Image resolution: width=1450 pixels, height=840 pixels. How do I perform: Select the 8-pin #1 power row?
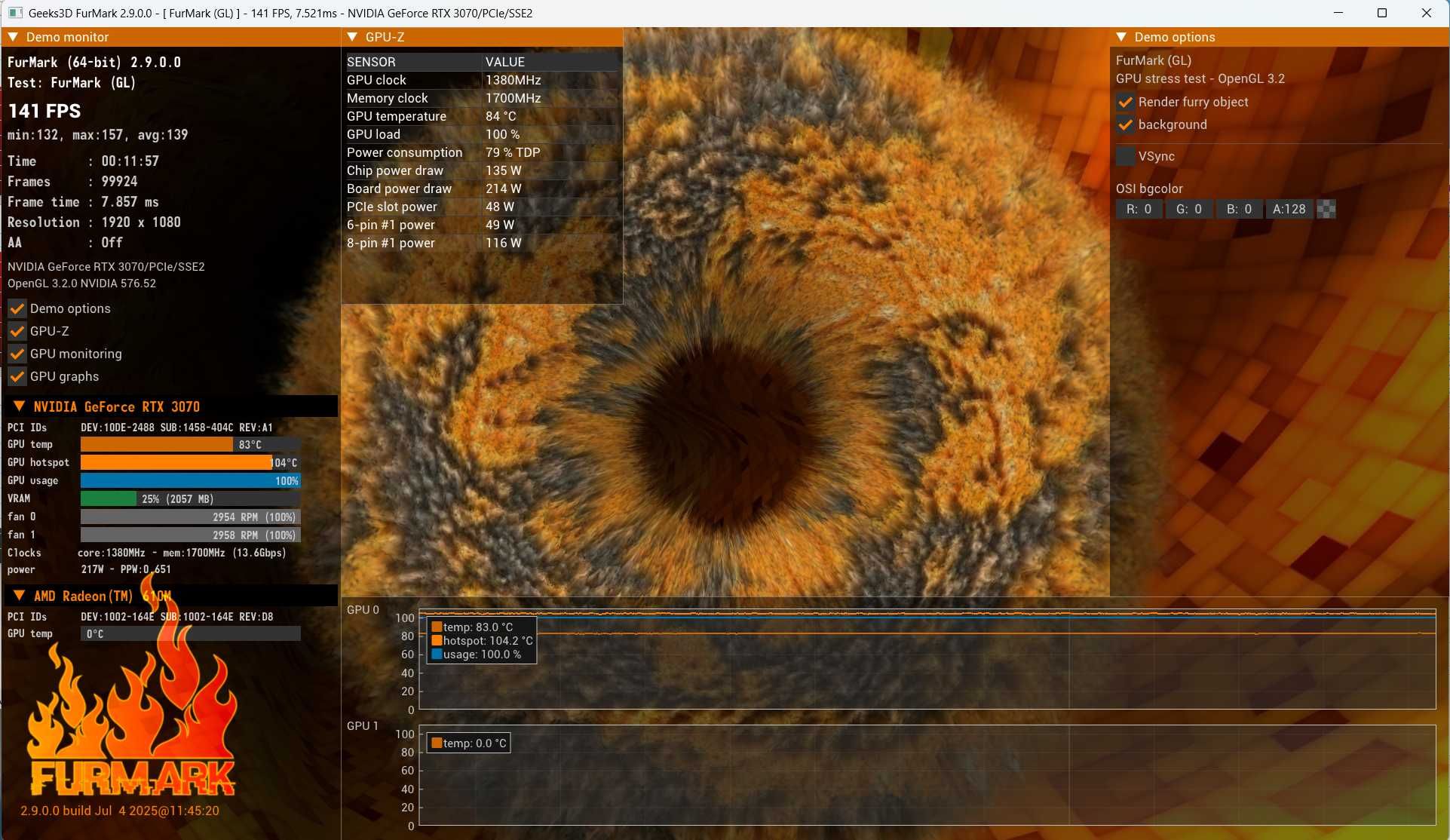pyautogui.click(x=481, y=243)
